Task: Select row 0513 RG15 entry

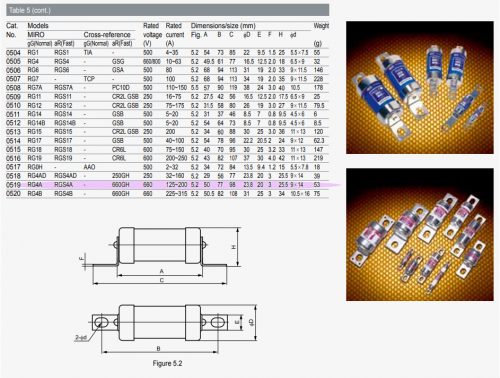Action: [167, 132]
